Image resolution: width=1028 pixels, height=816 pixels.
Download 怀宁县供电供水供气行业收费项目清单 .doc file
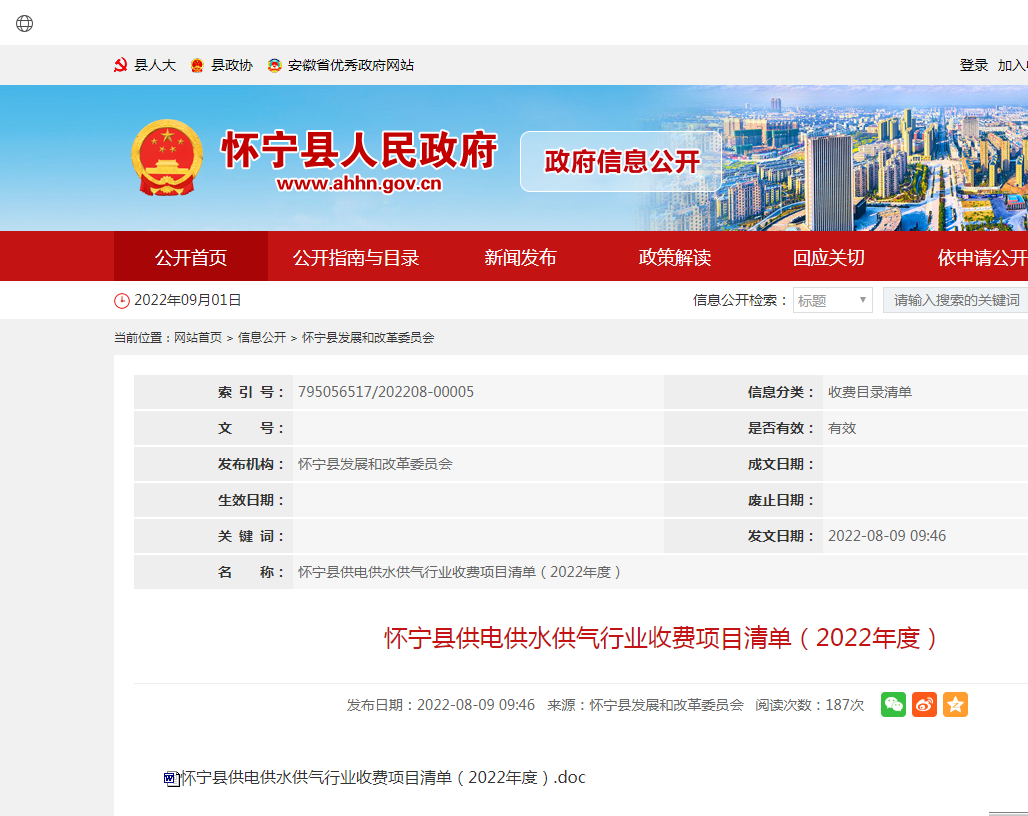tap(383, 777)
